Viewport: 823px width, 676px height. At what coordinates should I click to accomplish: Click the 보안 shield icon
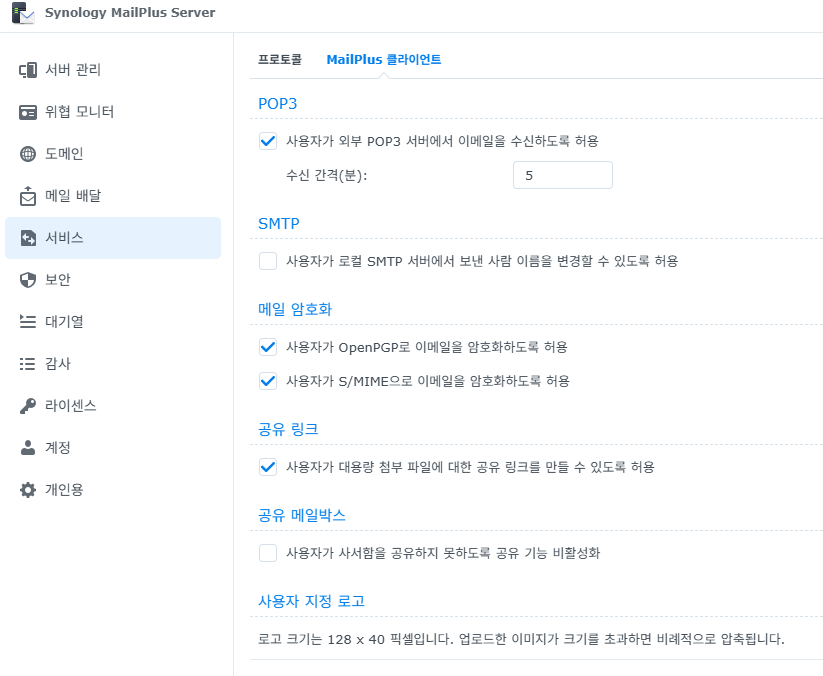28,280
